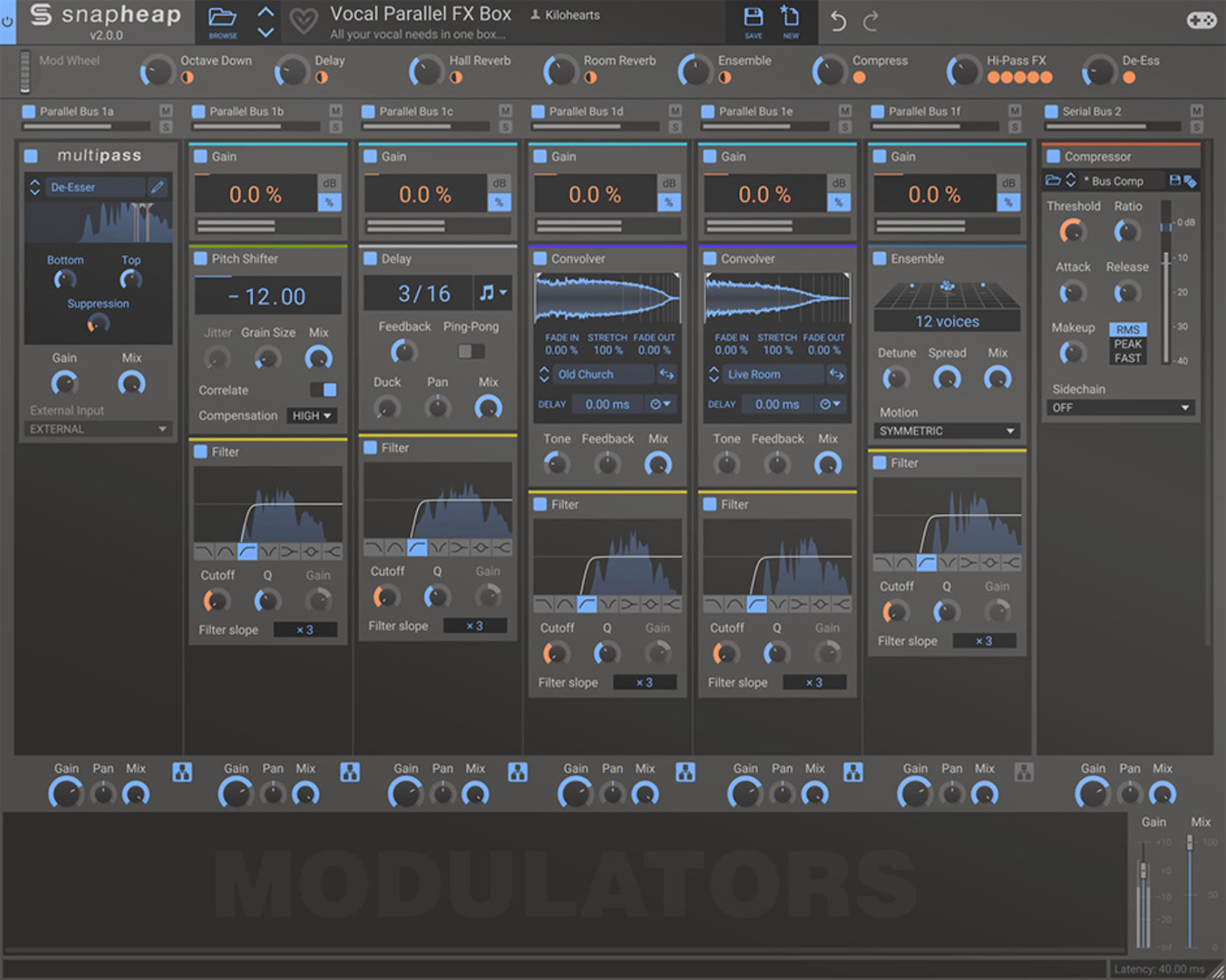This screenshot has height=980, width=1226.
Task: Enable Ping-Pong on the Delay
Action: tap(471, 351)
